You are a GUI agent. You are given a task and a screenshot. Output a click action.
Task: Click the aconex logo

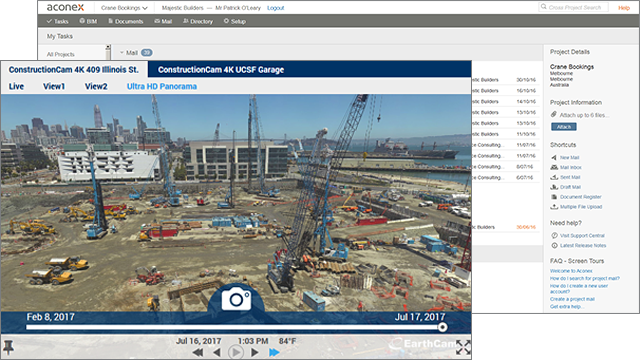coord(65,7)
